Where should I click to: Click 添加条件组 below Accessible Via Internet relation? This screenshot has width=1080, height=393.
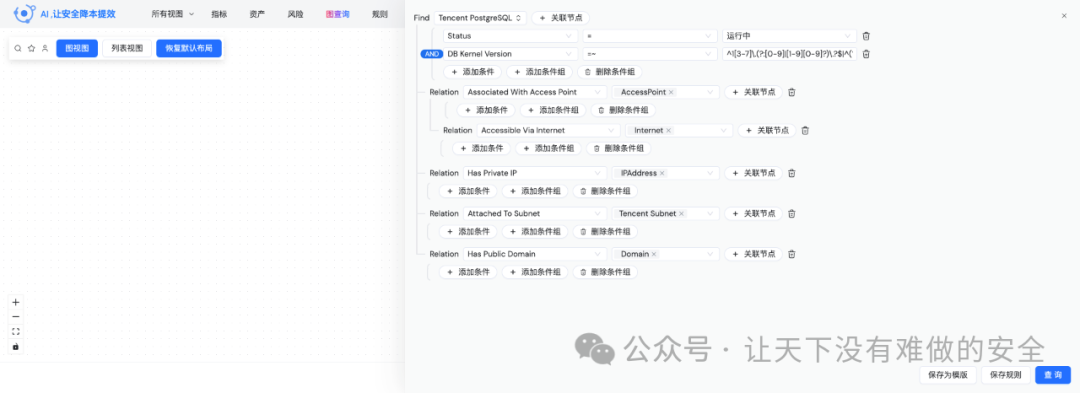pos(548,148)
